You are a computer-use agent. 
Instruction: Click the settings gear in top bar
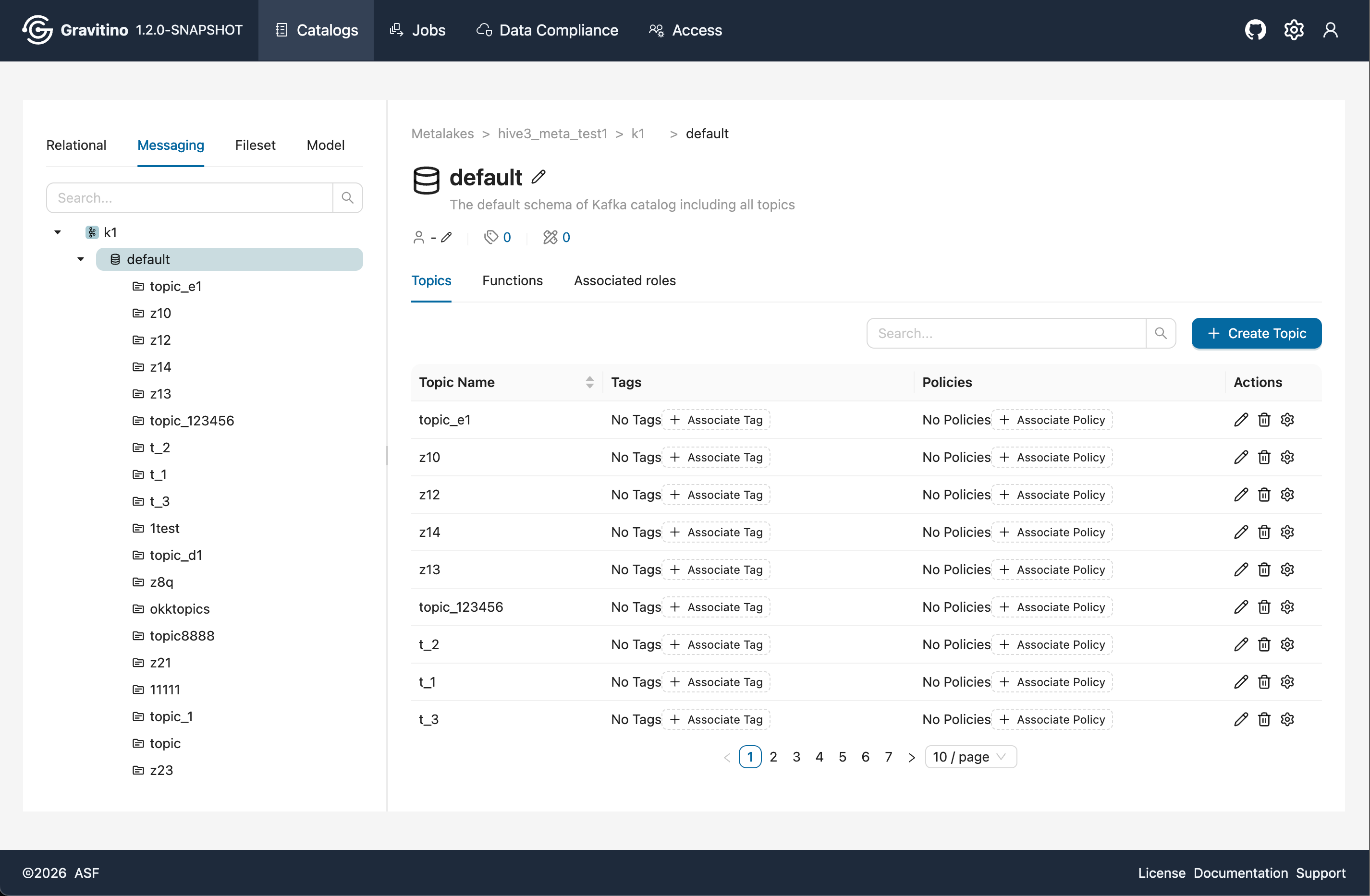tap(1294, 30)
